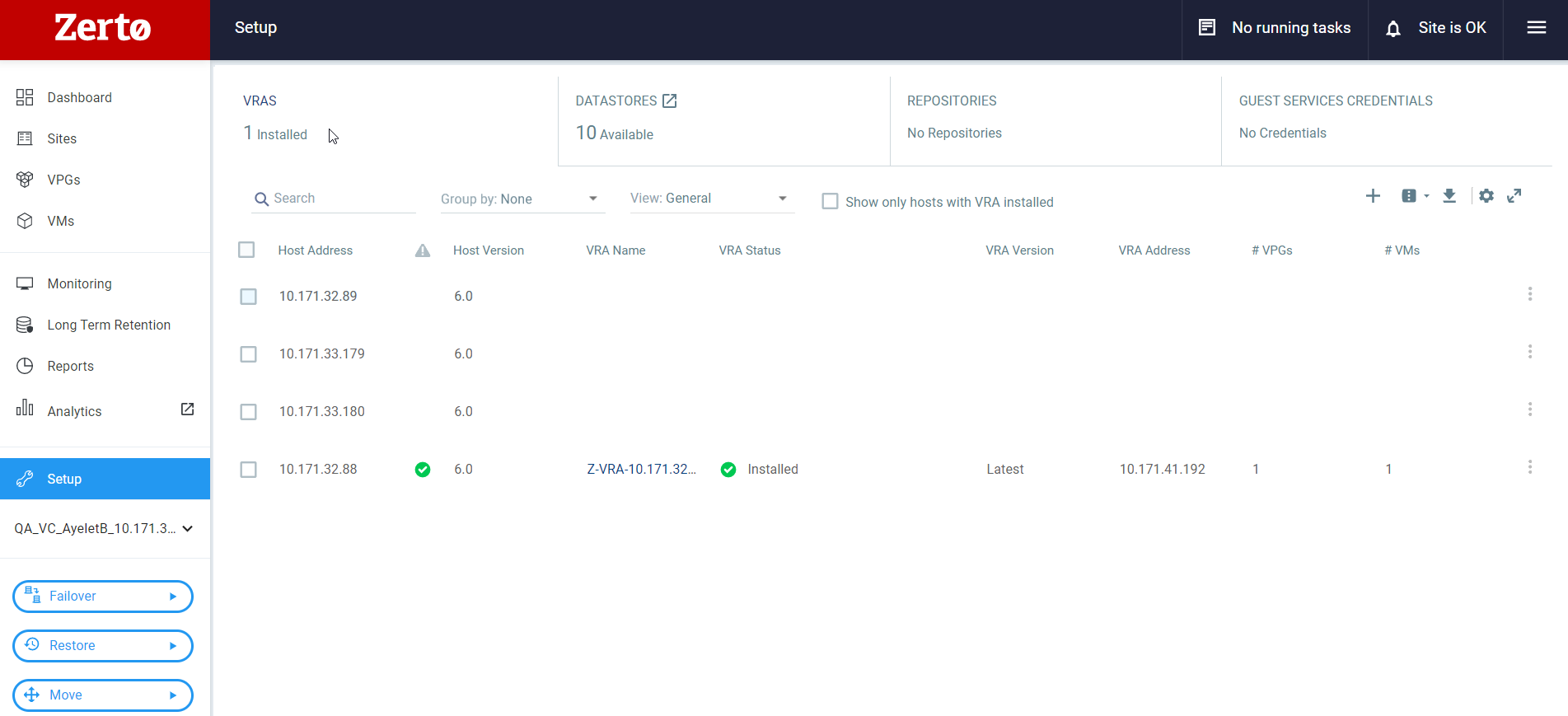The height and width of the screenshot is (716, 1568).
Task: Switch to Guest Services Credentials tab
Action: tap(1387, 121)
